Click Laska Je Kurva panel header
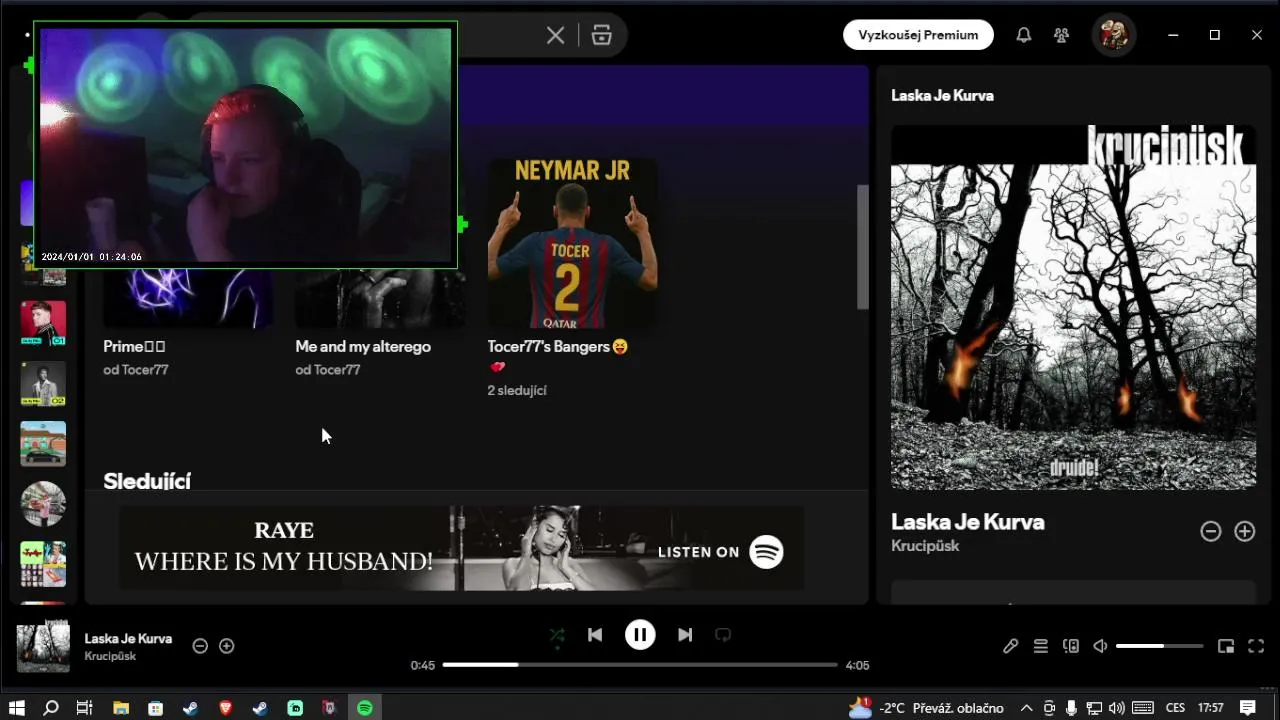The height and width of the screenshot is (720, 1280). (943, 96)
